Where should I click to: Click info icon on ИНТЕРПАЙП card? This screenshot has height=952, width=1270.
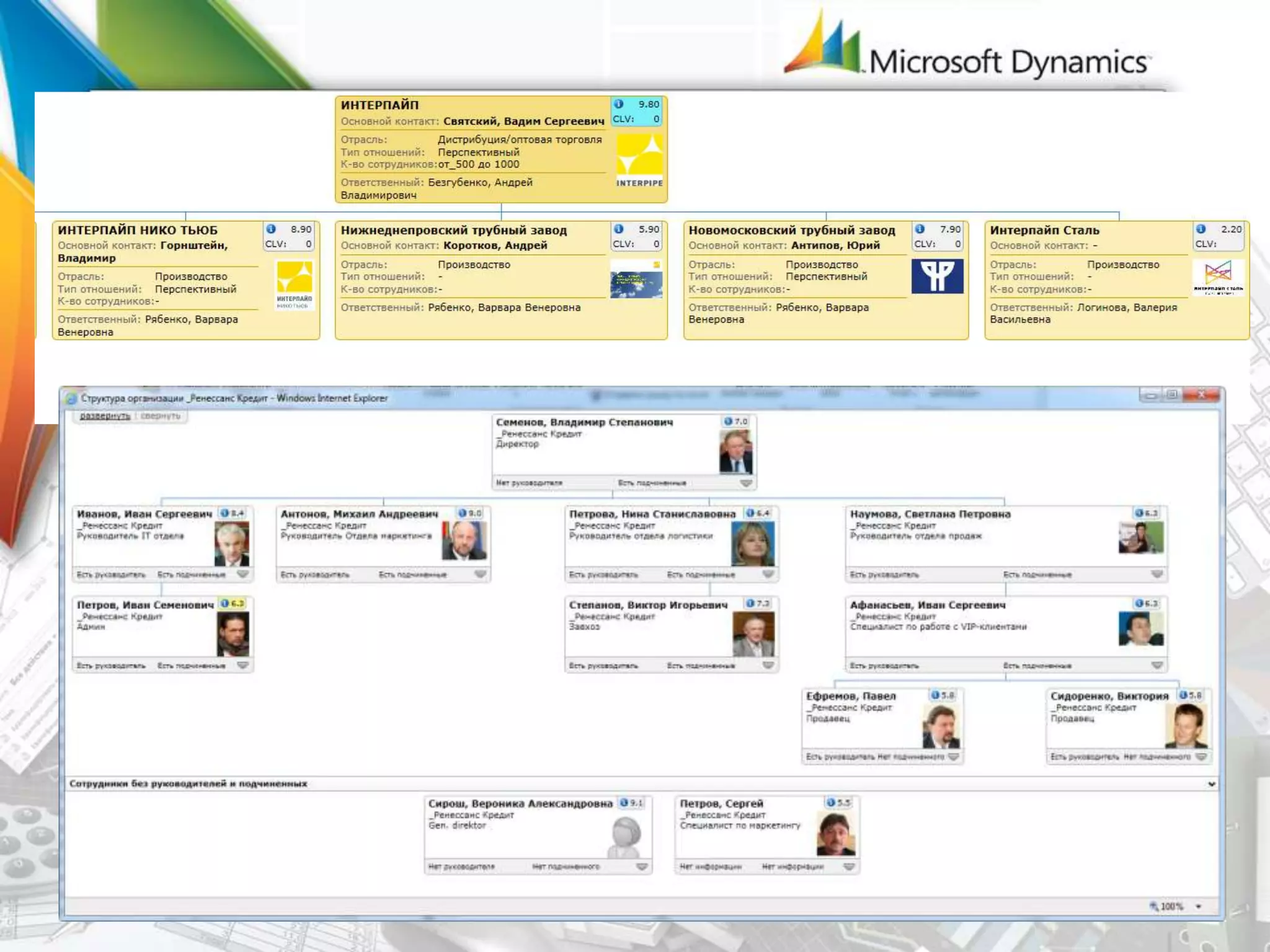point(618,104)
